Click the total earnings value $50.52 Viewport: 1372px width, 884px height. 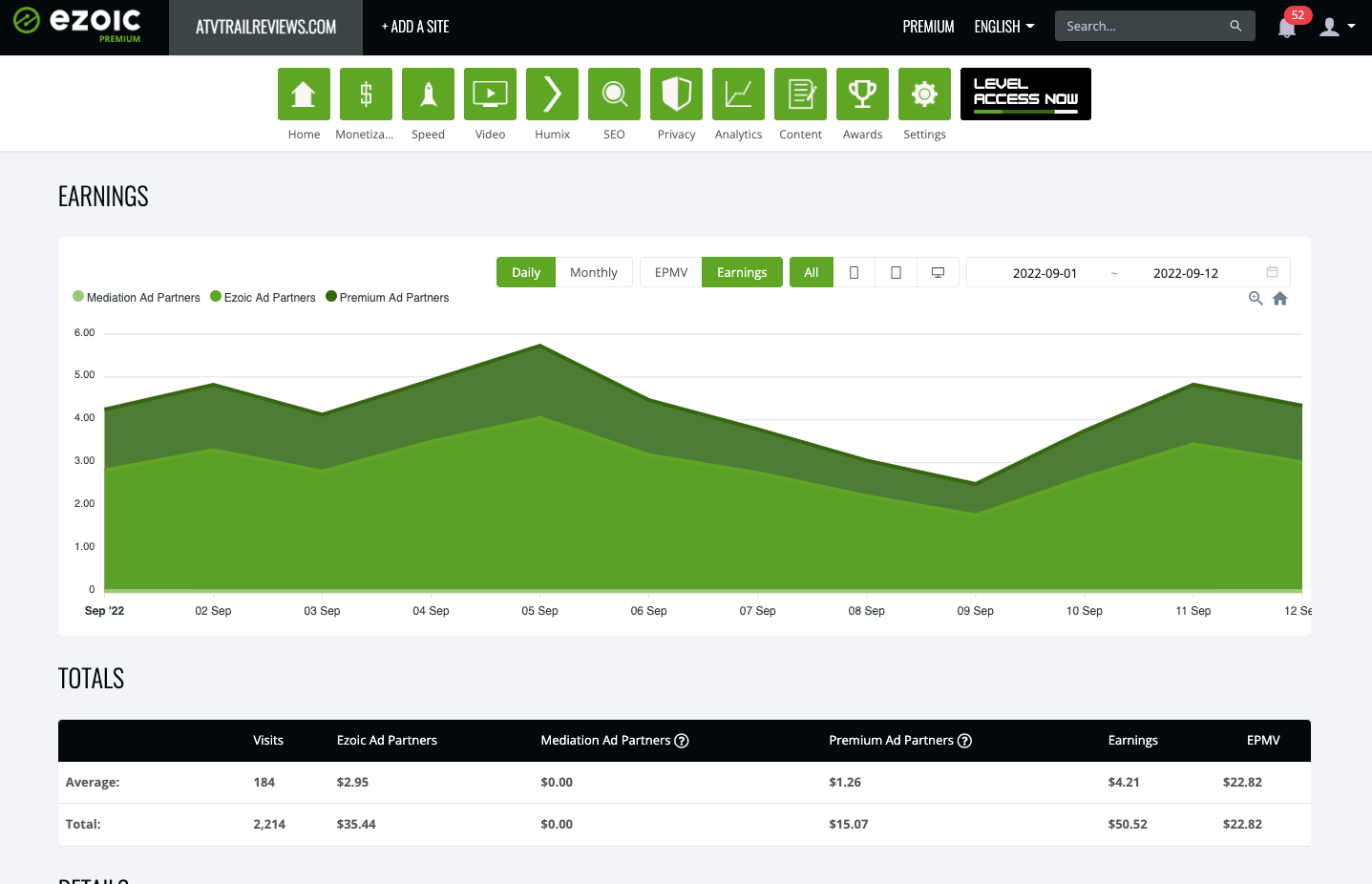coord(1128,824)
